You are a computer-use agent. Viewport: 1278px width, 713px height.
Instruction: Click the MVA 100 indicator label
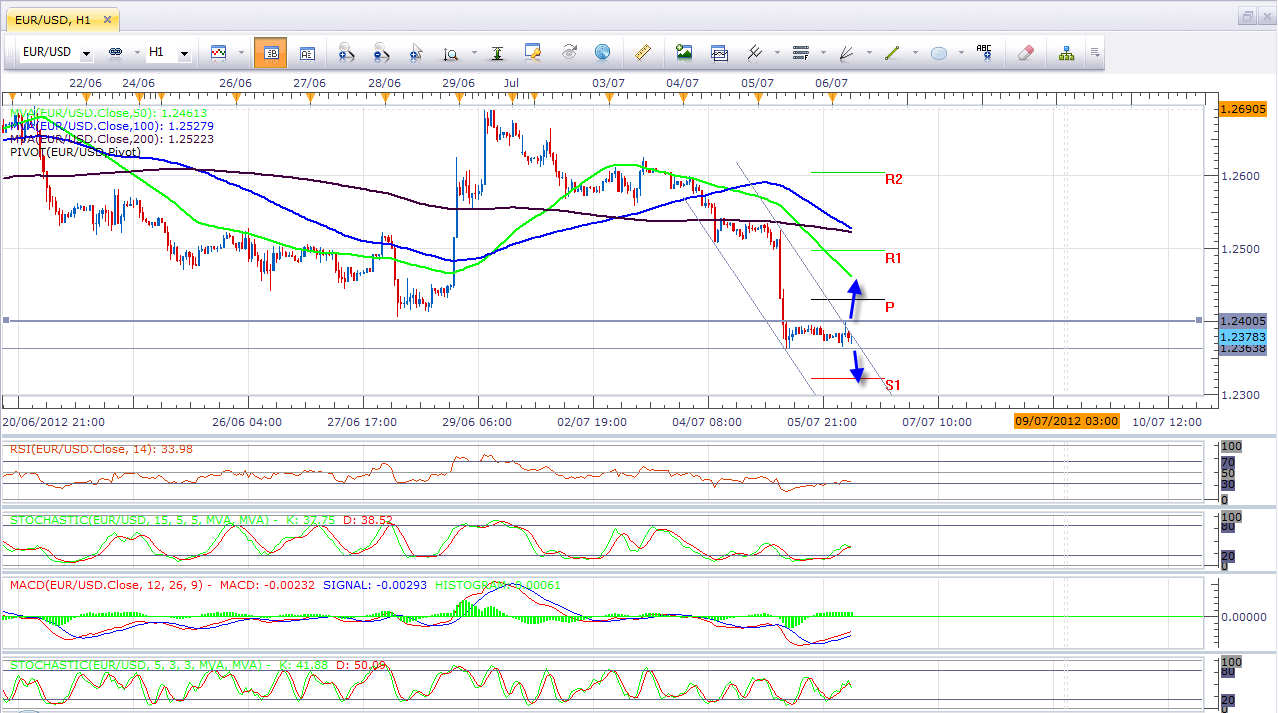tap(112, 126)
